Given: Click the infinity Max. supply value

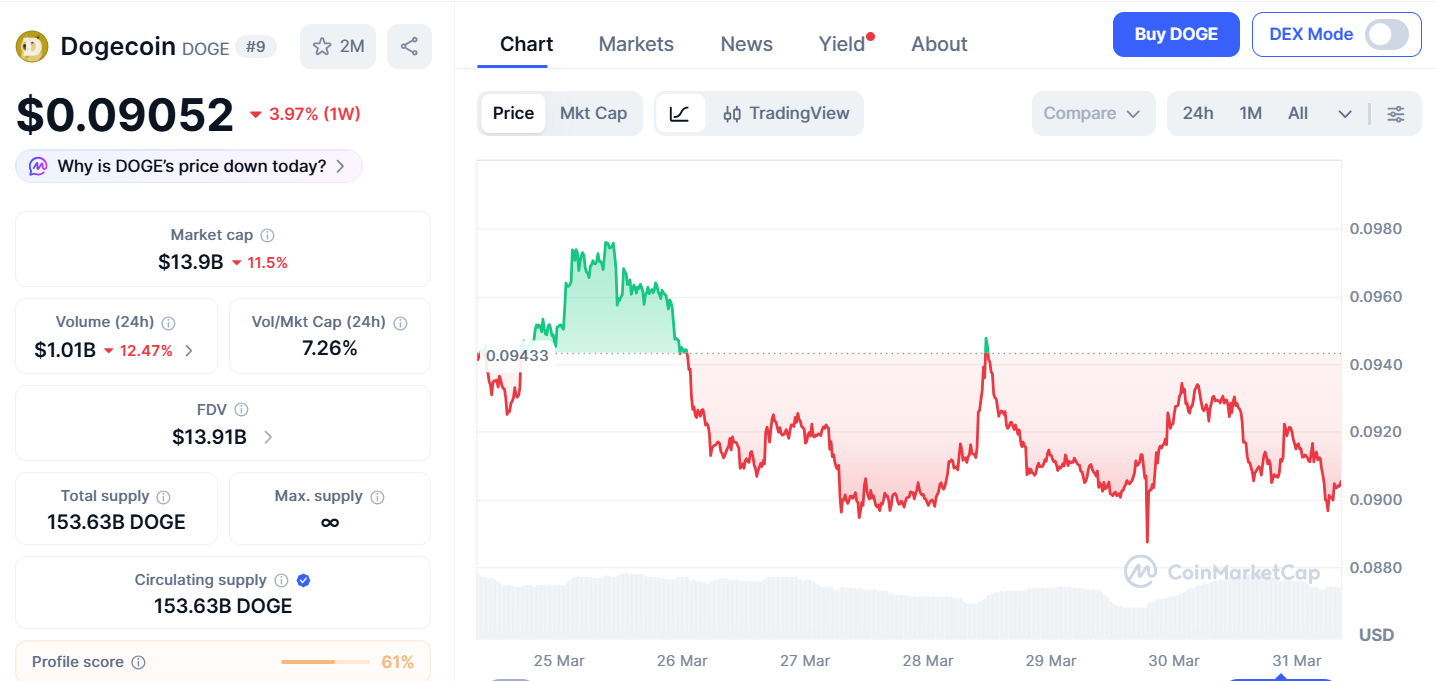Looking at the screenshot, I should pyautogui.click(x=330, y=522).
